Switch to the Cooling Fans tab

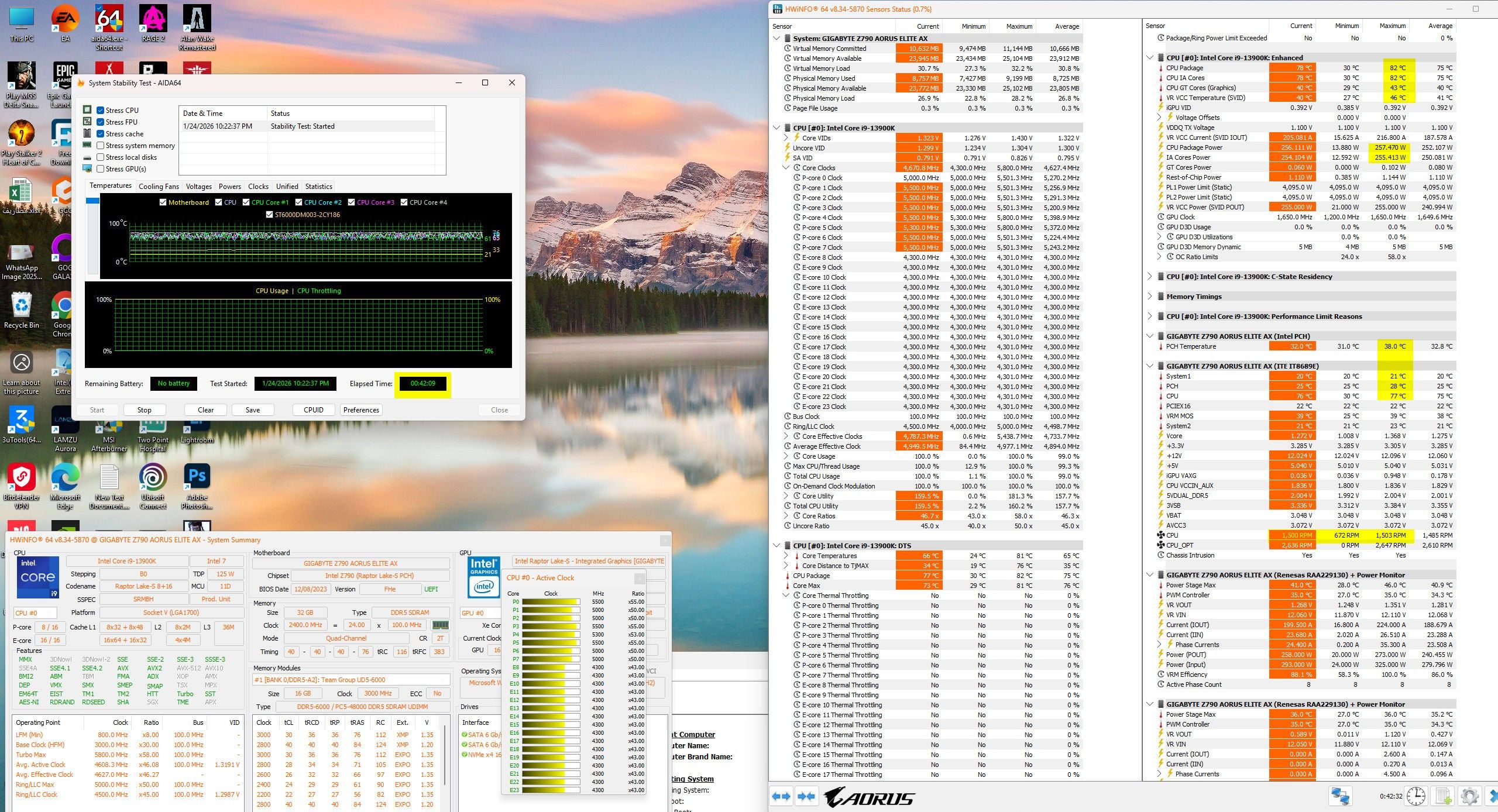click(x=159, y=187)
